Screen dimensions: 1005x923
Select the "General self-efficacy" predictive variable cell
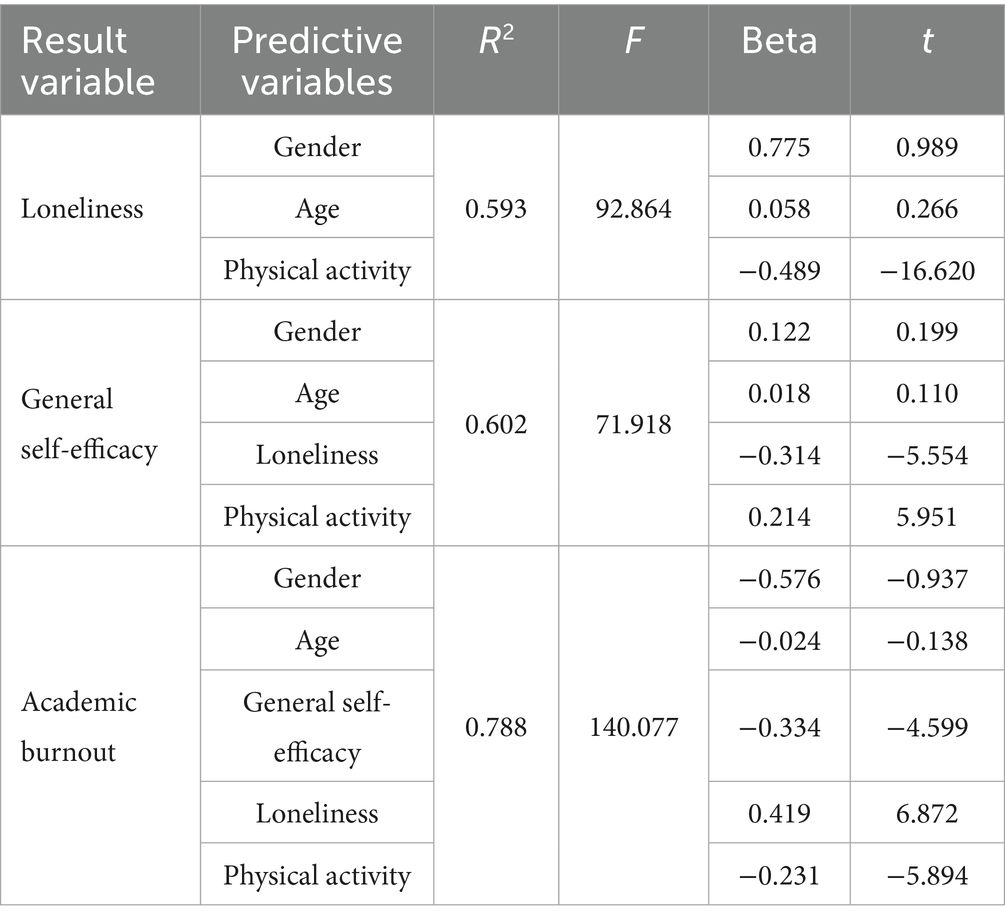317,727
